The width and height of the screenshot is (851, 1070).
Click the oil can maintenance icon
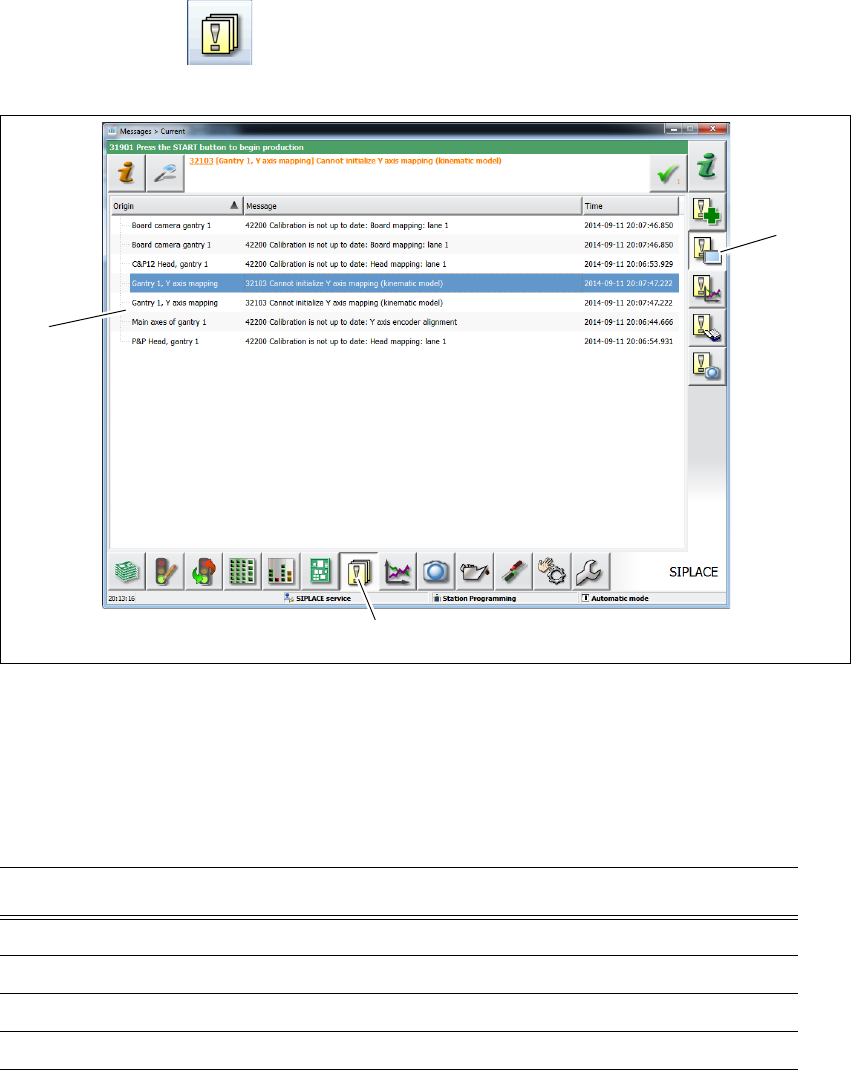[474, 571]
